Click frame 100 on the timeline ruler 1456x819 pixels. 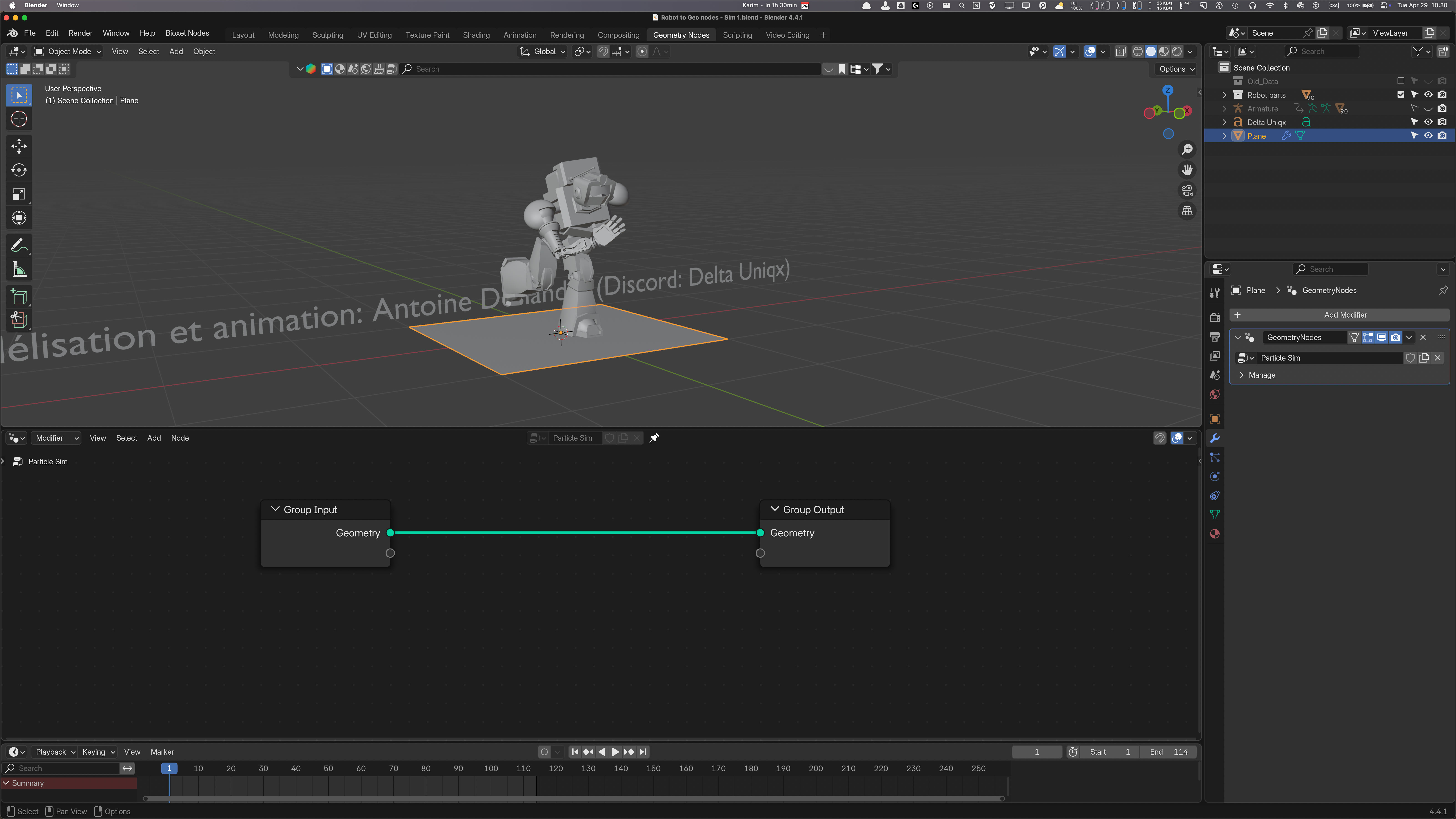pos(491,769)
